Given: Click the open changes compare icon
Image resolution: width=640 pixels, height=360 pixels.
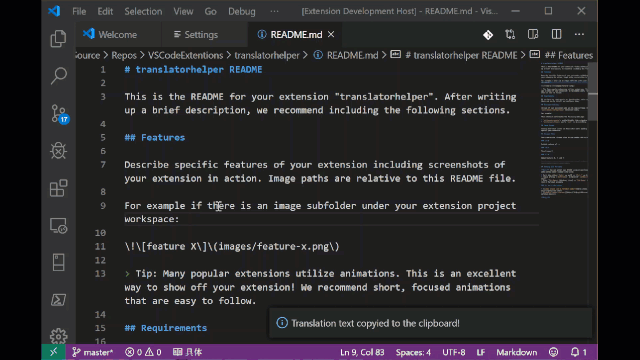Looking at the screenshot, I should click(x=510, y=34).
